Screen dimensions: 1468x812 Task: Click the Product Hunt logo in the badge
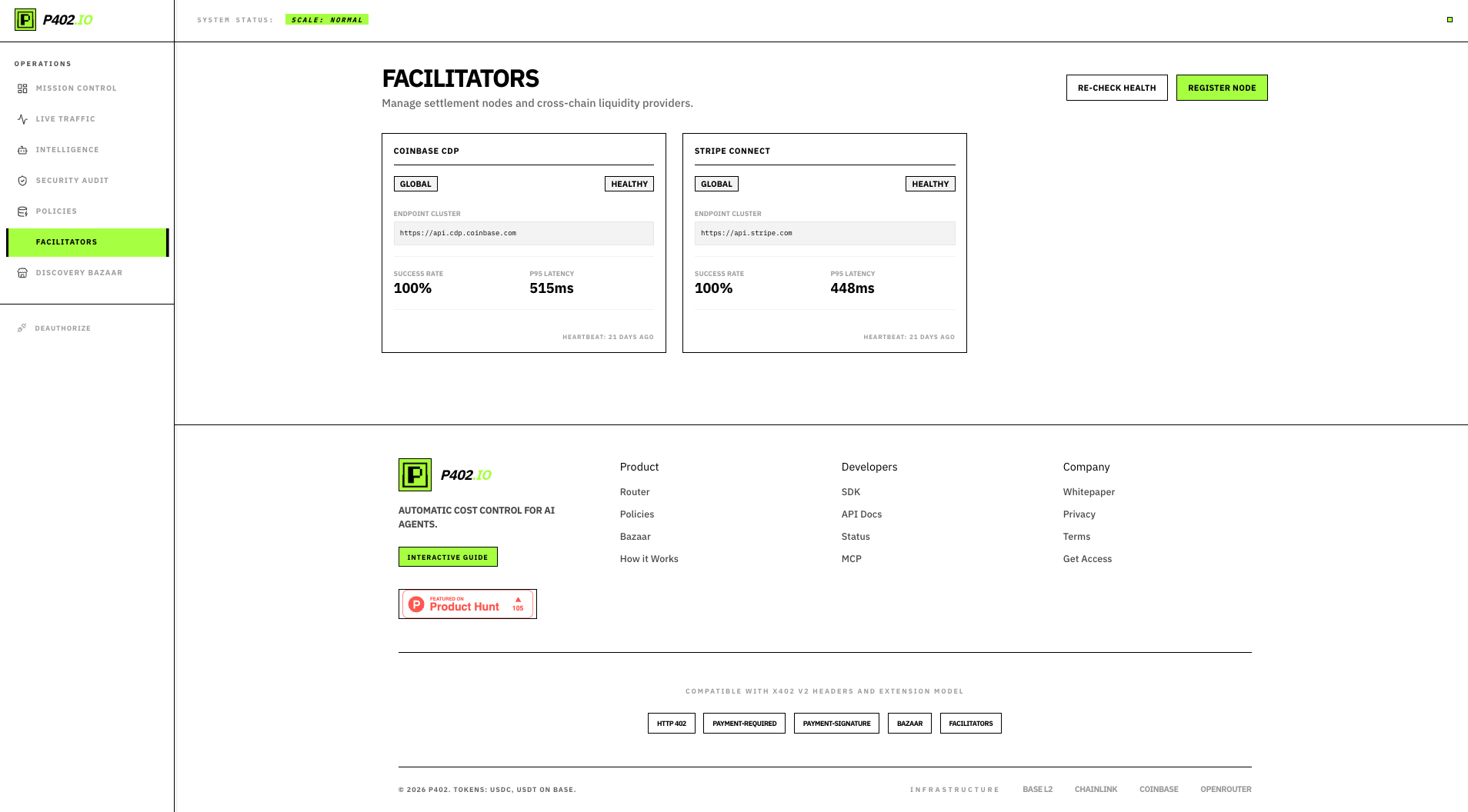click(416, 603)
